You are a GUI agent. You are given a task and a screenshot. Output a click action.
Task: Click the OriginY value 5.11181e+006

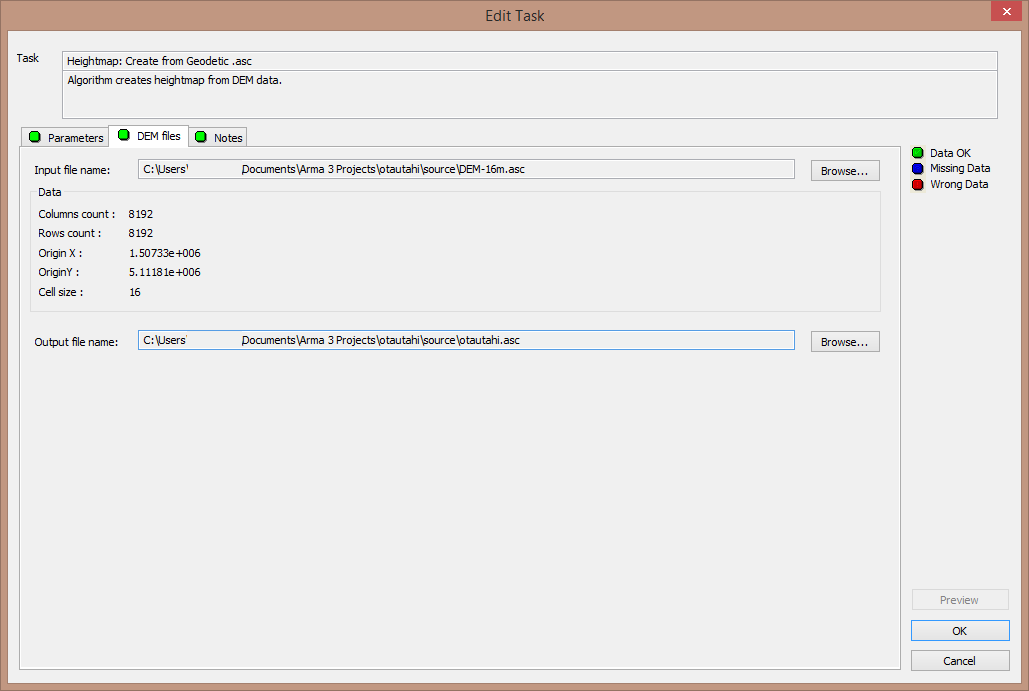pyautogui.click(x=165, y=272)
